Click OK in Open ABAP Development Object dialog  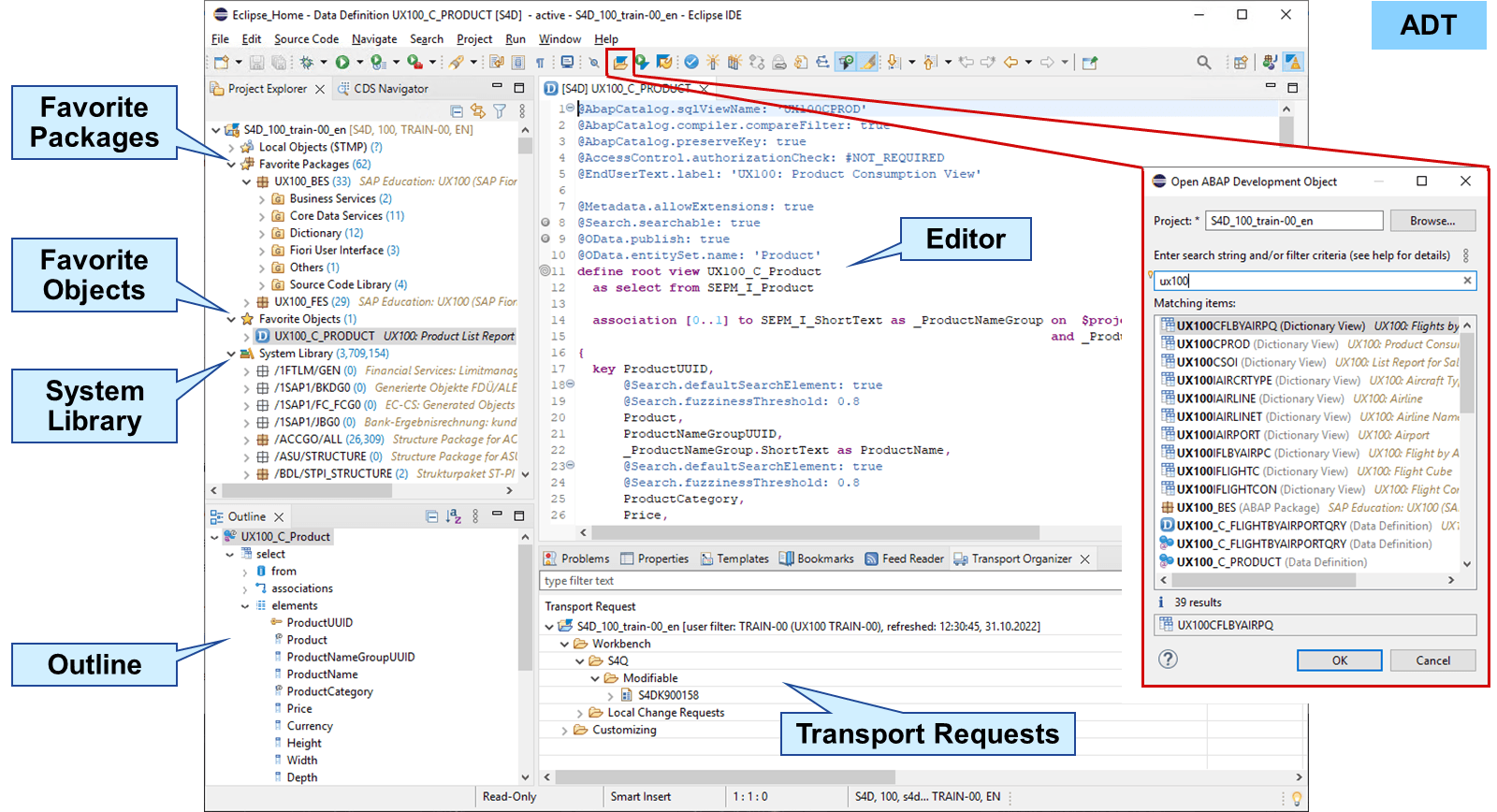[x=1339, y=660]
